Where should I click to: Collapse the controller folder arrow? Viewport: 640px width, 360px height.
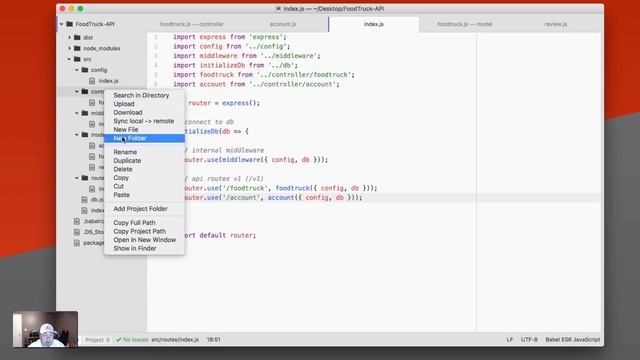[x=77, y=91]
